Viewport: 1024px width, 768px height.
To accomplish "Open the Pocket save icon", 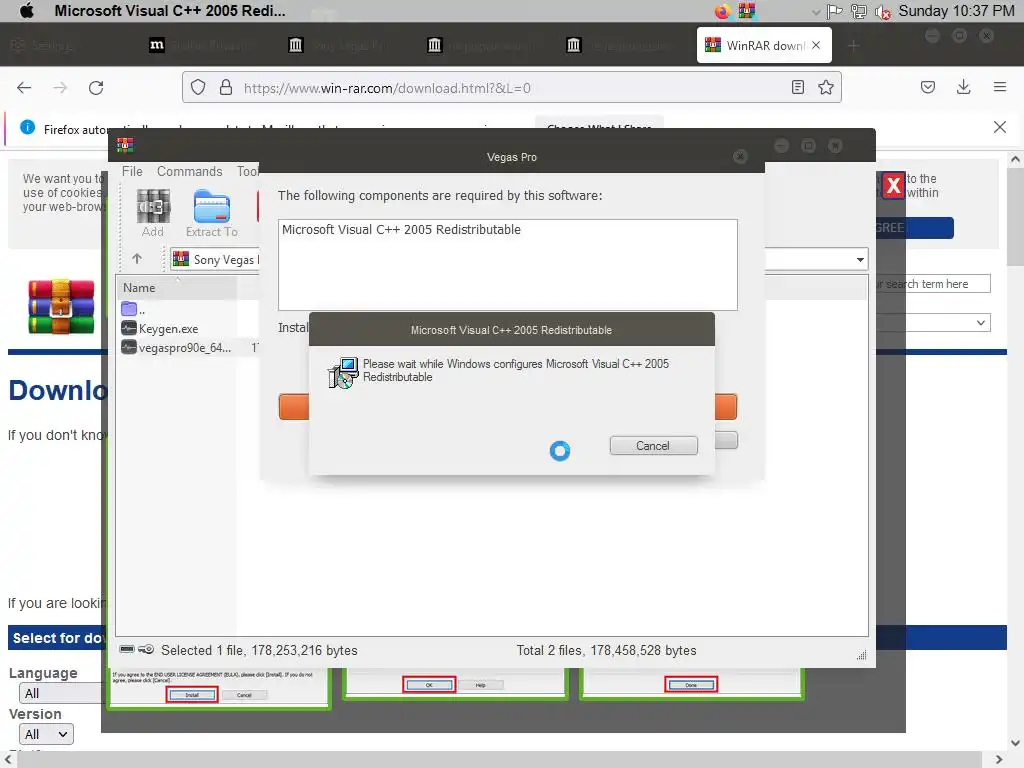I will click(x=928, y=88).
